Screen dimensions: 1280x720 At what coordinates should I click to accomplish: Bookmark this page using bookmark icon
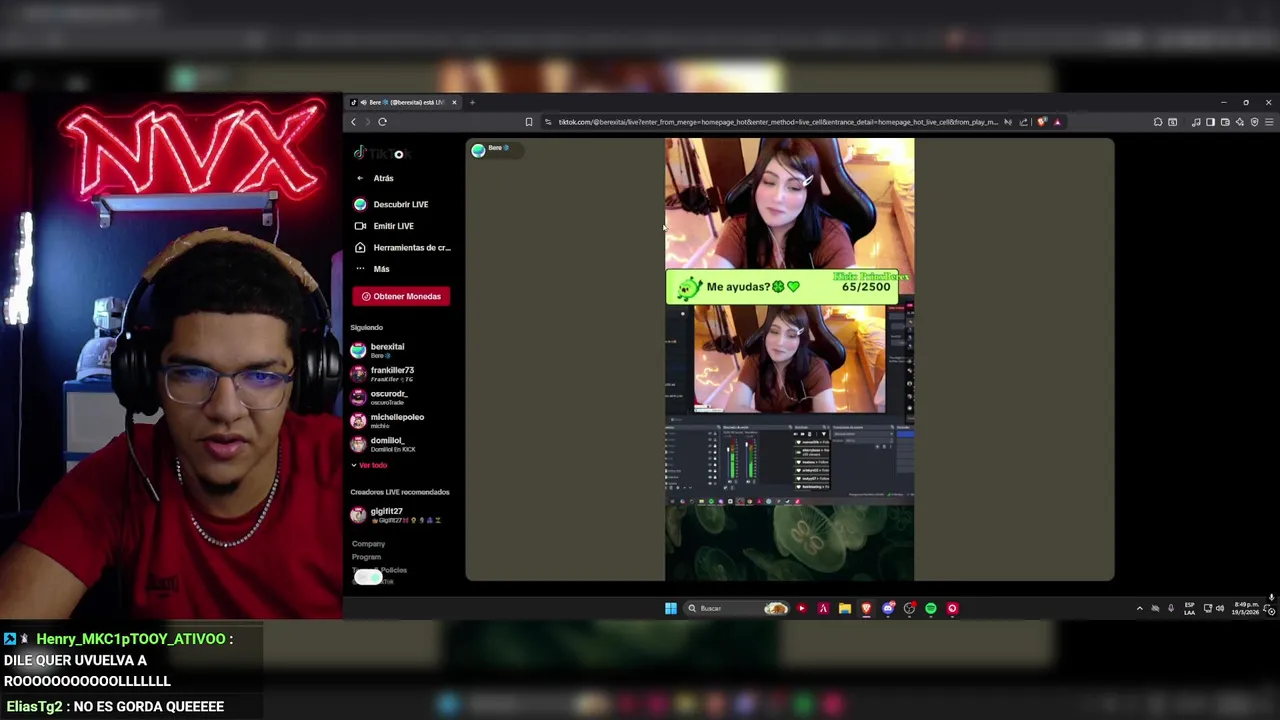[x=529, y=122]
